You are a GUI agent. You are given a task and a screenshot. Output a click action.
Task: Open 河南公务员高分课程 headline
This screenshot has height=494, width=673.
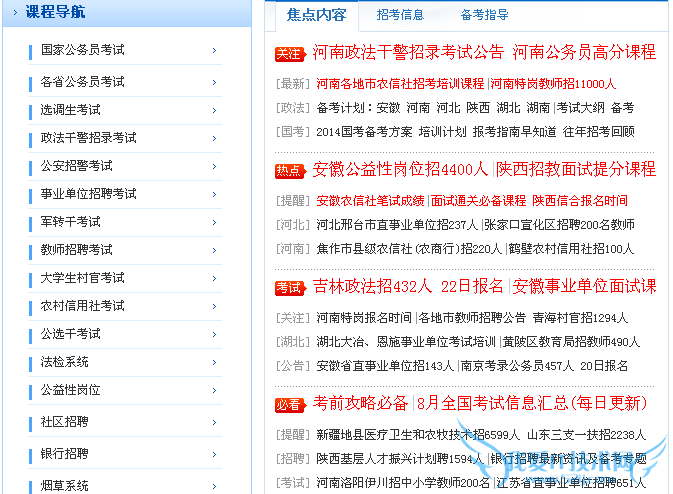pyautogui.click(x=584, y=52)
